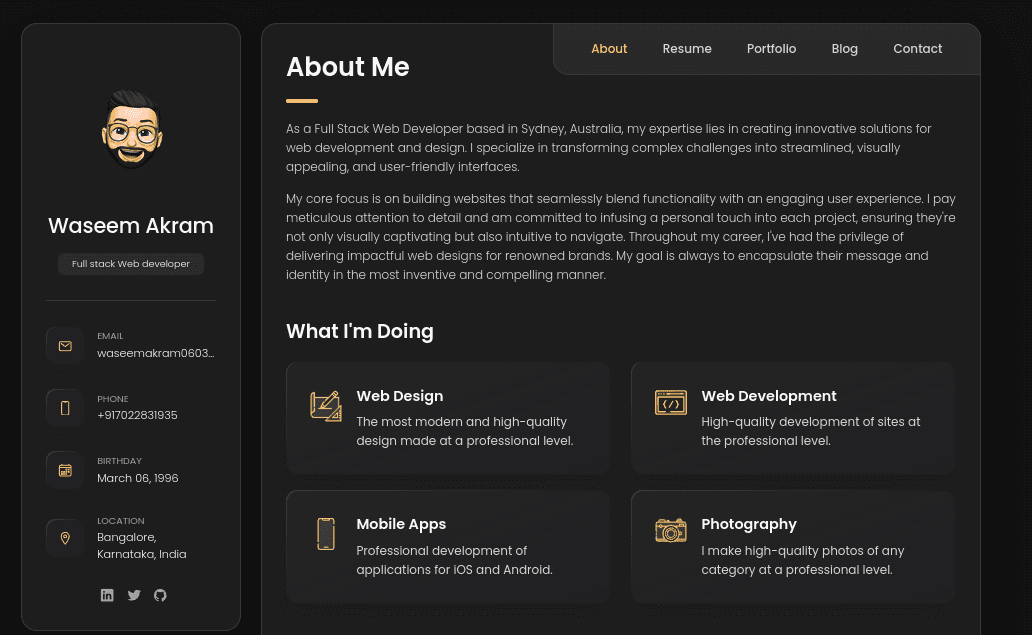Click the paragraph starting 'My core focus'
Screen dimensions: 1032x635
[621, 236]
